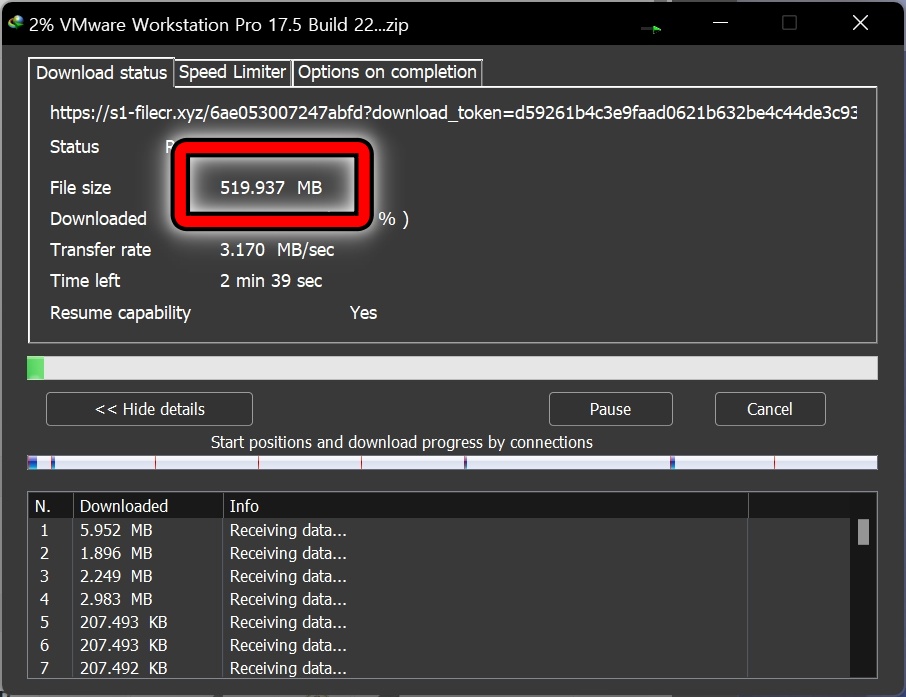Click the 2 min 39 sec time left

pos(271,281)
